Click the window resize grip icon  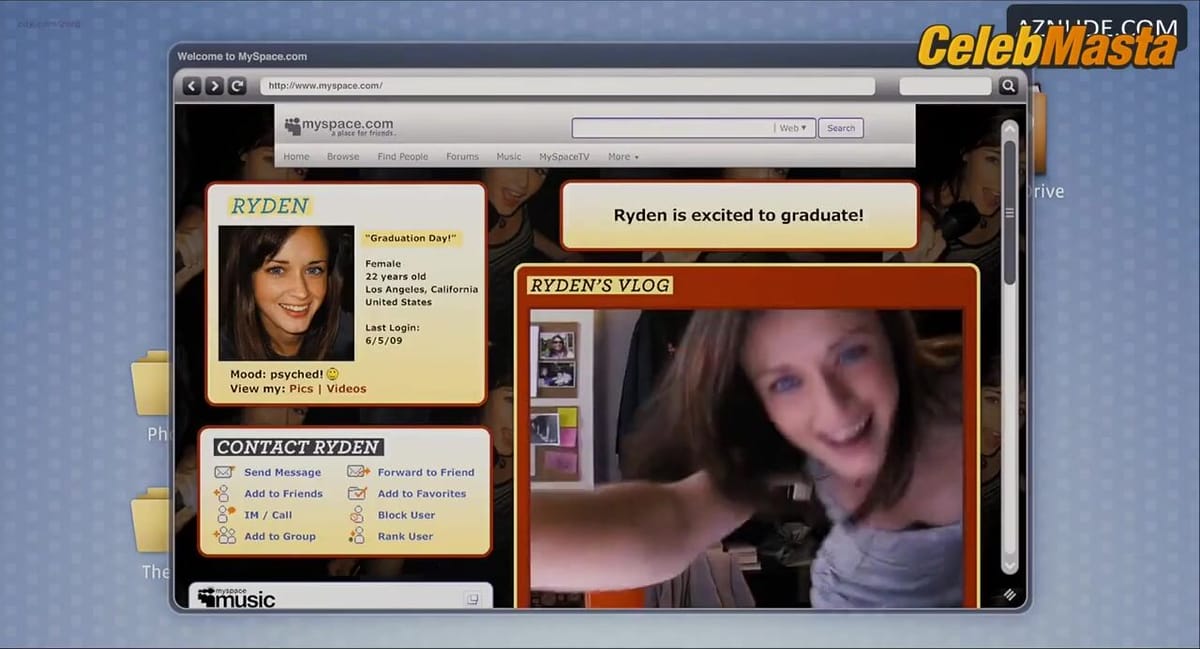pyautogui.click(x=1009, y=594)
